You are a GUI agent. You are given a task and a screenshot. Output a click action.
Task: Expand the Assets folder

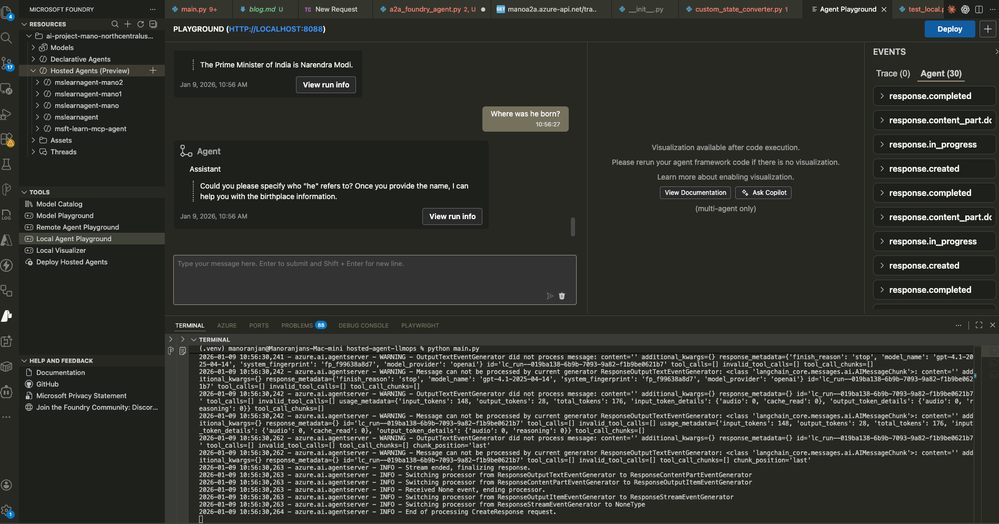34,140
